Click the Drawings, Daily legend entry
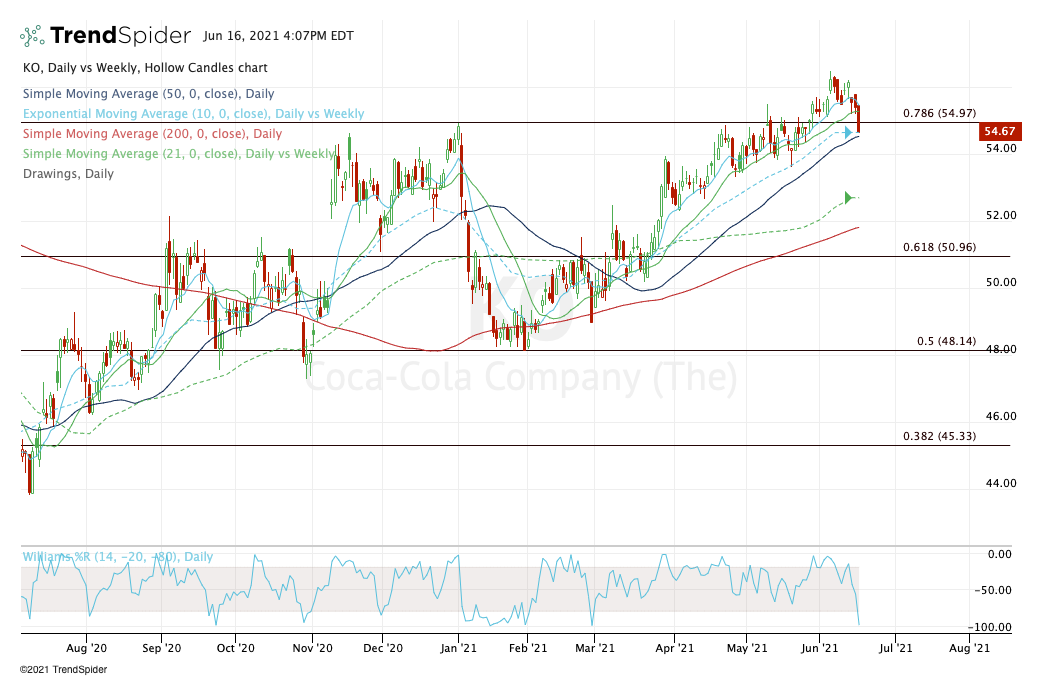The height and width of the screenshot is (679, 1042). point(67,174)
